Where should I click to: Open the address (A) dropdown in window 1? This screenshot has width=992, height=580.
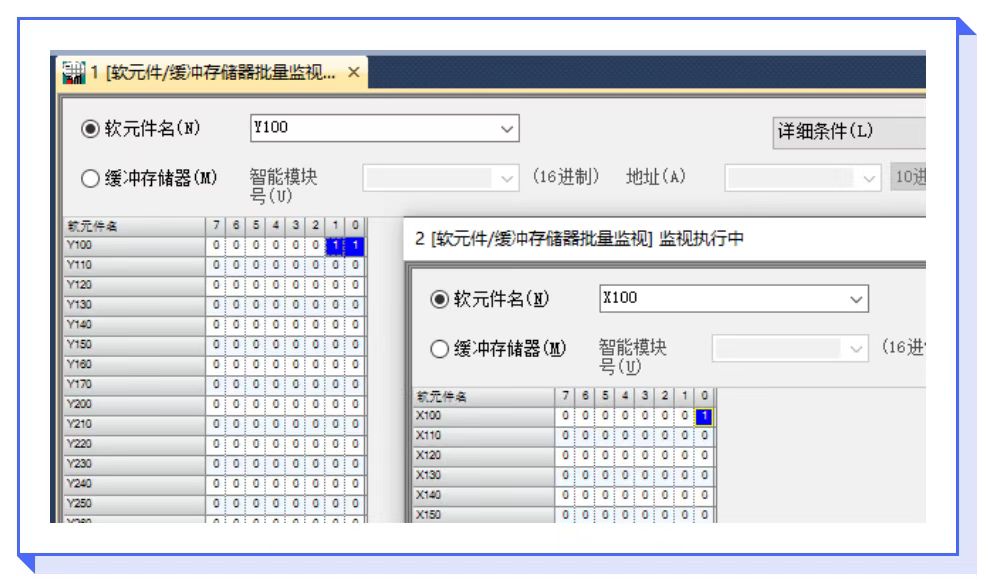point(869,179)
